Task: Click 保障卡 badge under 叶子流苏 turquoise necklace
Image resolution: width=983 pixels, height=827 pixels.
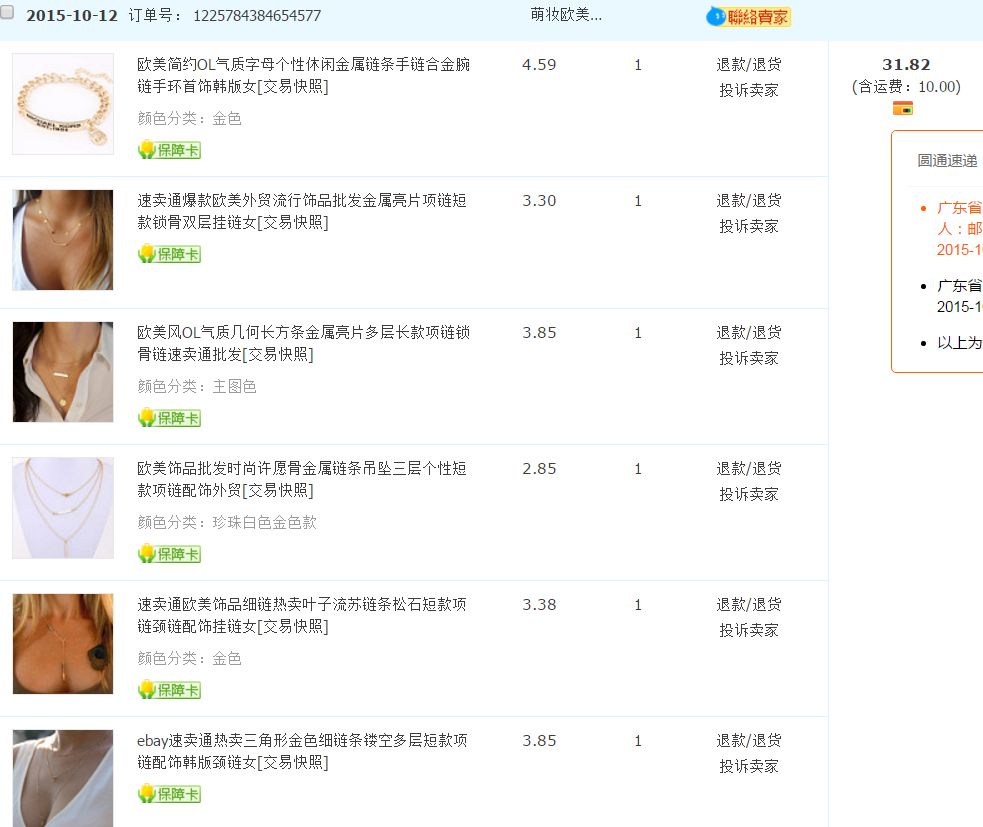Action: 170,690
